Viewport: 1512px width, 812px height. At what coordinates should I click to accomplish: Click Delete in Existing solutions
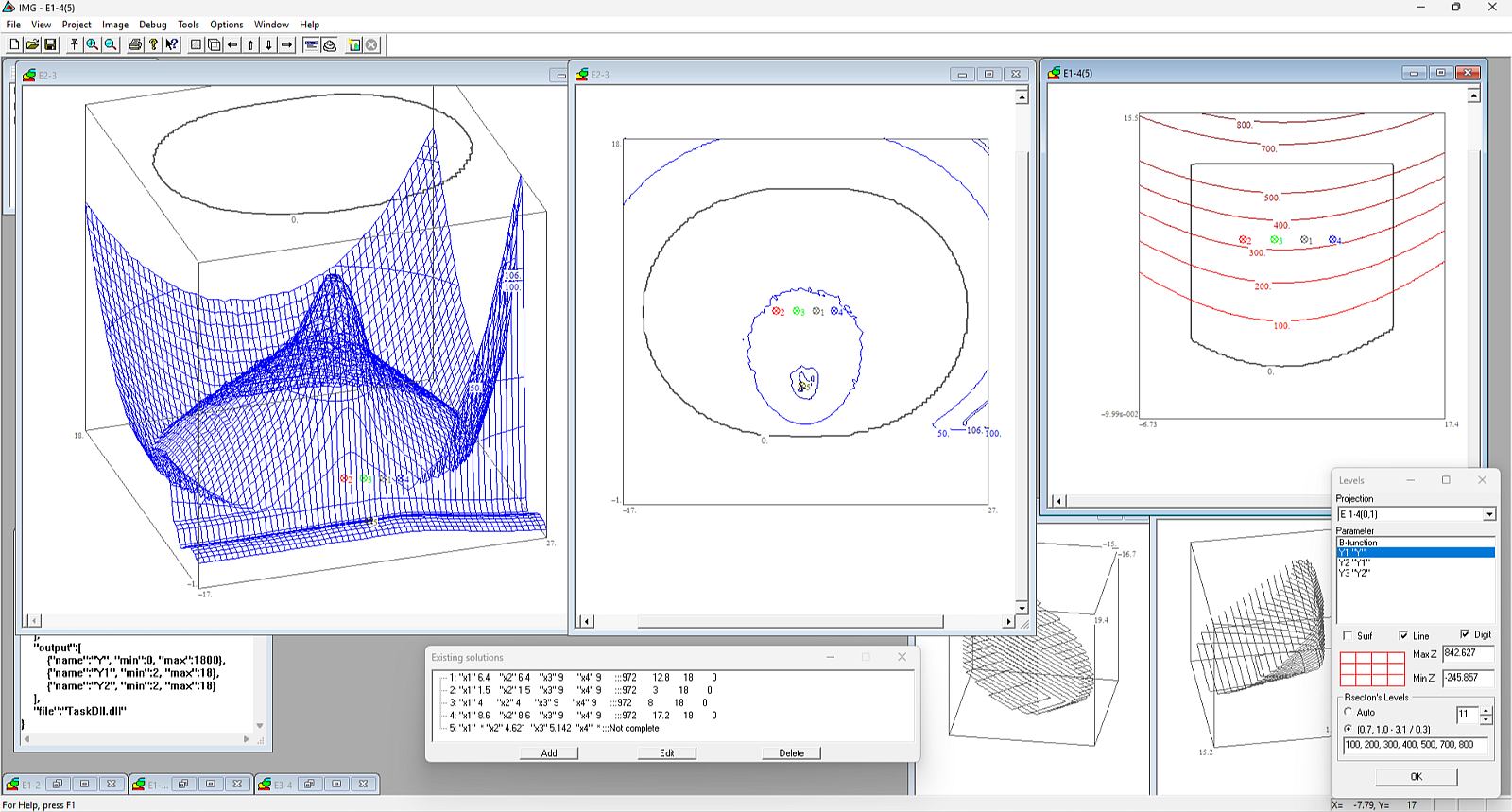[x=792, y=753]
